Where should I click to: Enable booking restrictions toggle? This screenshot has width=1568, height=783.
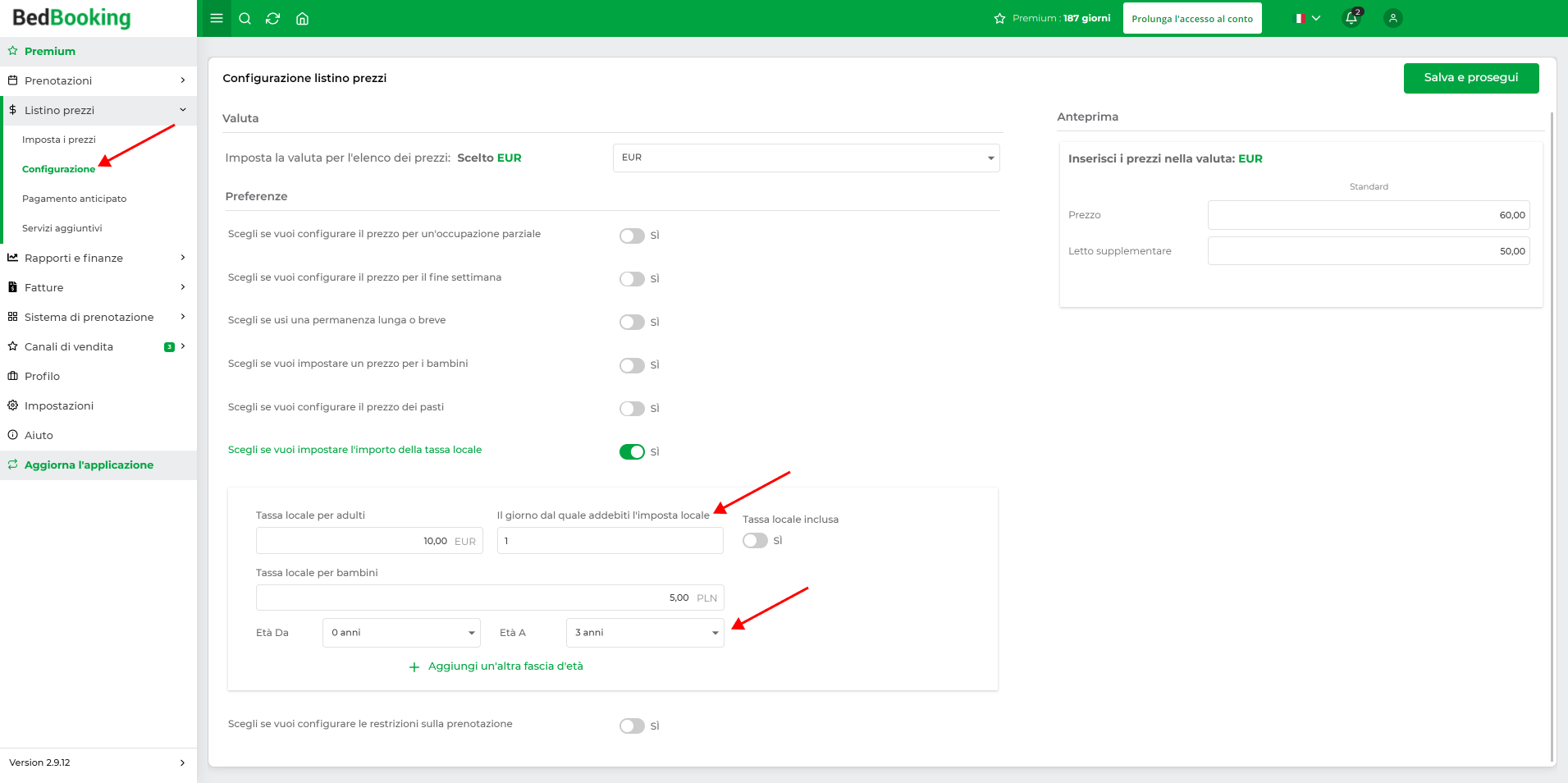click(x=632, y=726)
